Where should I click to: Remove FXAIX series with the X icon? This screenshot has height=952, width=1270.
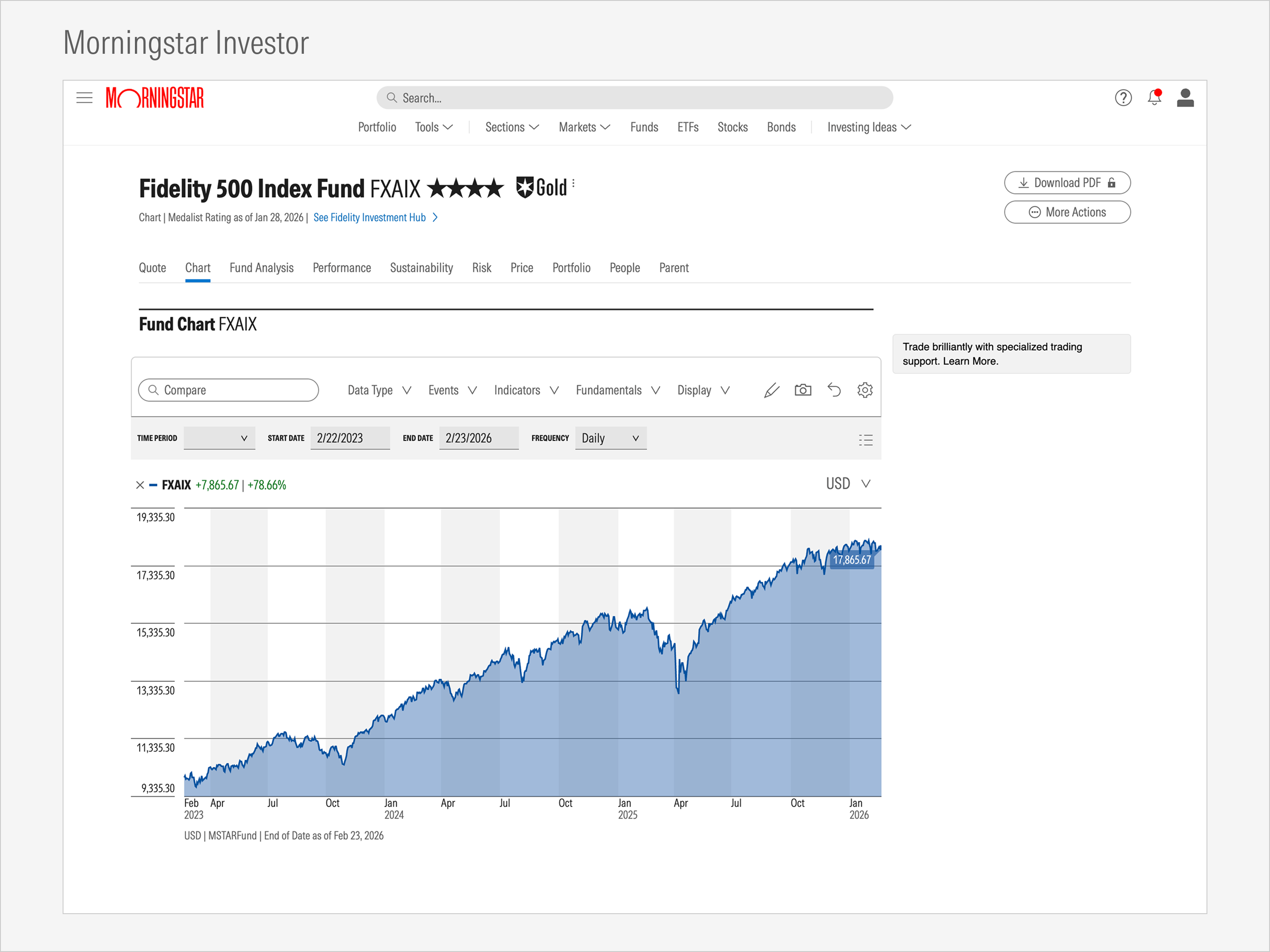tap(139, 485)
